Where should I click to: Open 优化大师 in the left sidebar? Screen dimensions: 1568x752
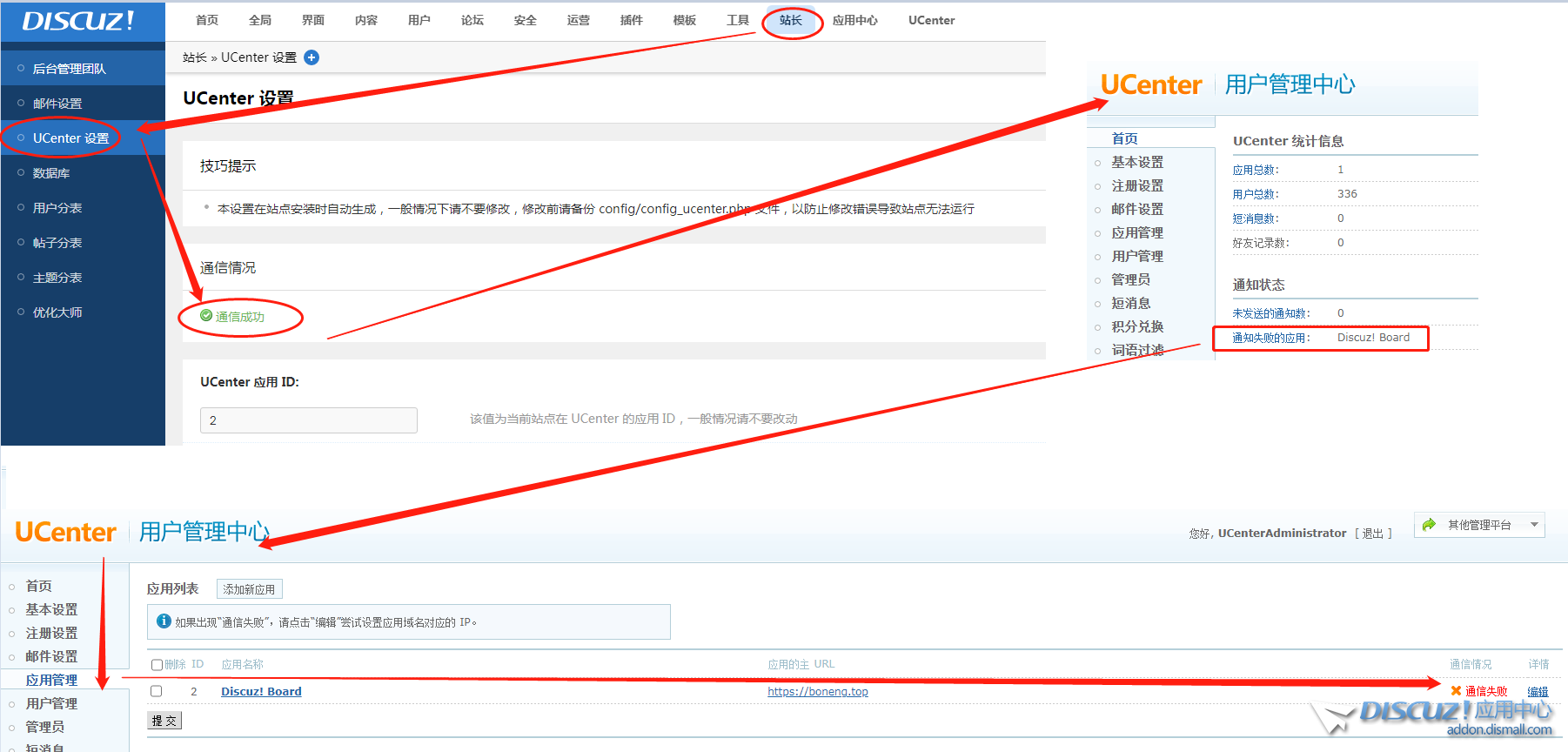click(57, 312)
